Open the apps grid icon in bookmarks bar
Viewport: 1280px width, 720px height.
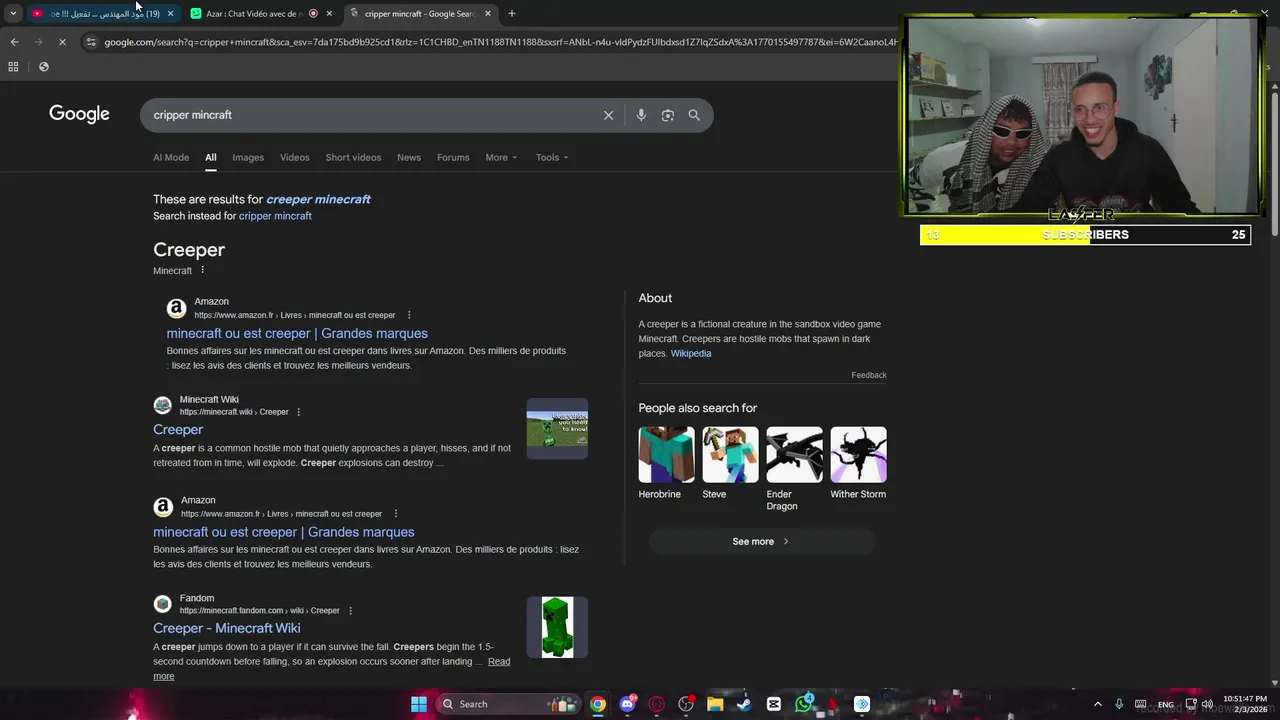pos(13,67)
